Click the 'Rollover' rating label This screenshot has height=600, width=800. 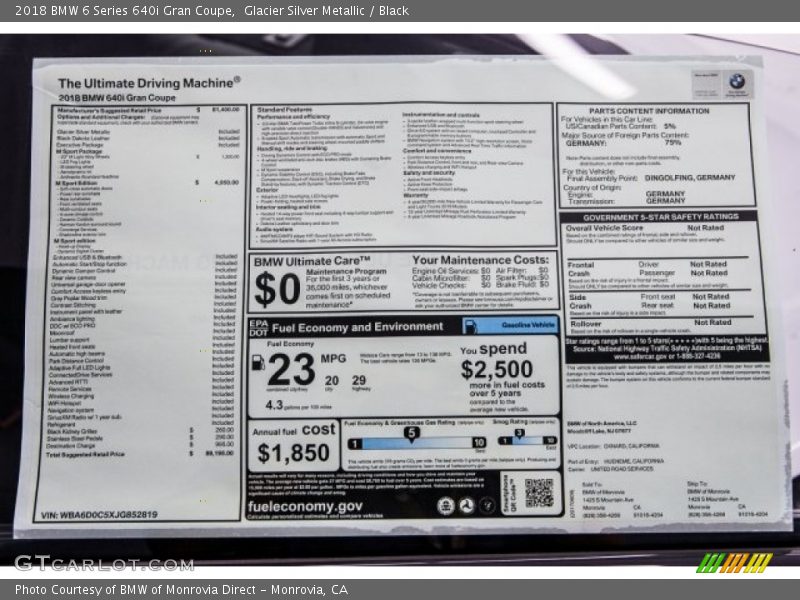click(586, 324)
